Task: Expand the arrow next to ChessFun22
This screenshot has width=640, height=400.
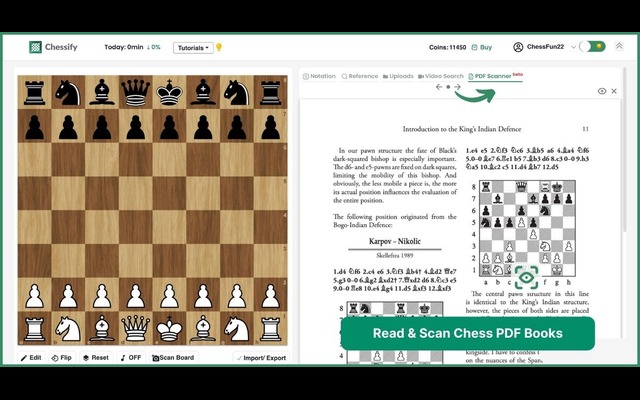Action: click(x=573, y=47)
